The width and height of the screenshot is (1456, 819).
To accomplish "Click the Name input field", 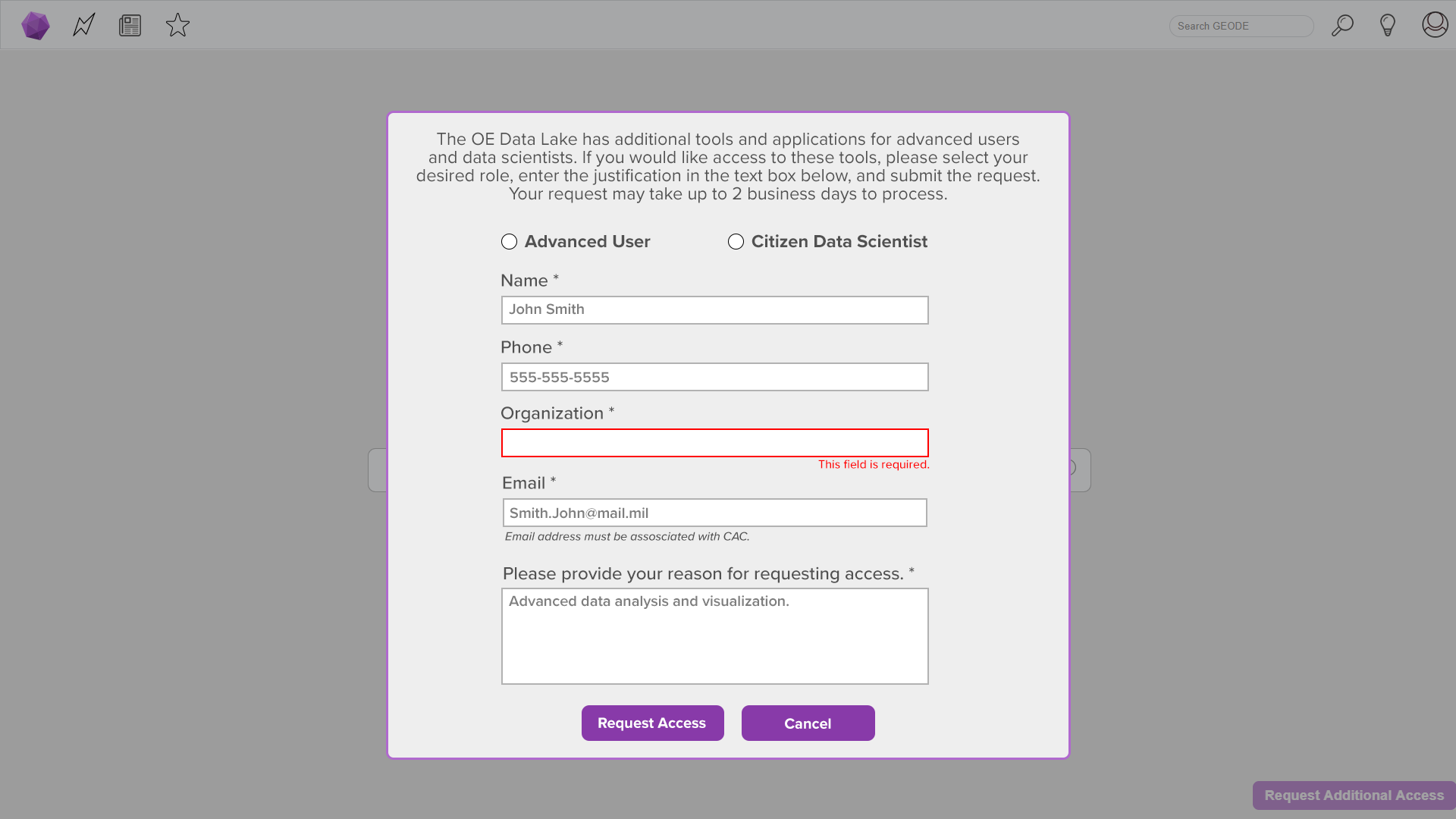I will (714, 310).
